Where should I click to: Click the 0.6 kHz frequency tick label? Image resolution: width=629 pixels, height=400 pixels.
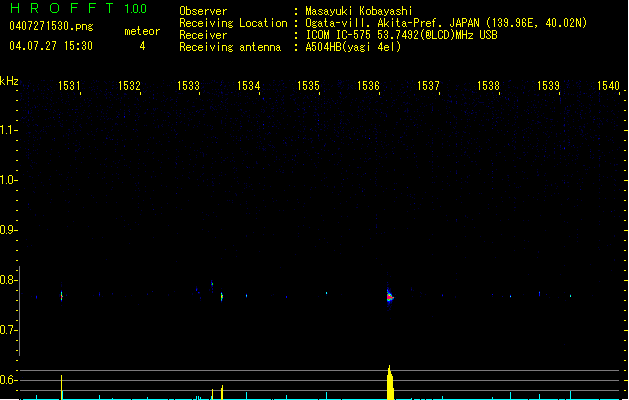click(8, 380)
